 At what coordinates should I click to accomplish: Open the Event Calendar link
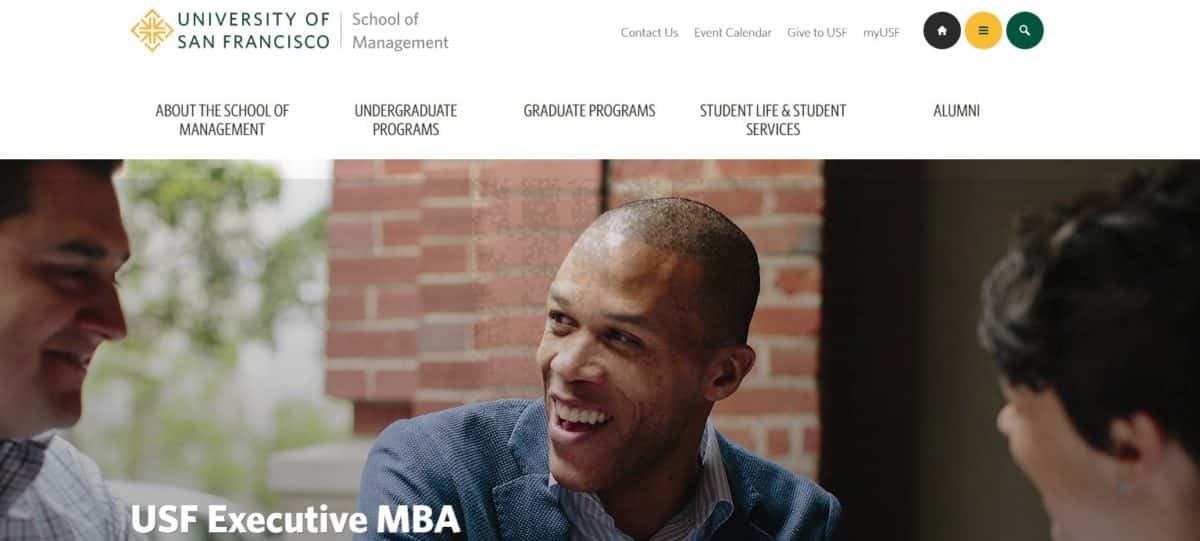coord(733,33)
